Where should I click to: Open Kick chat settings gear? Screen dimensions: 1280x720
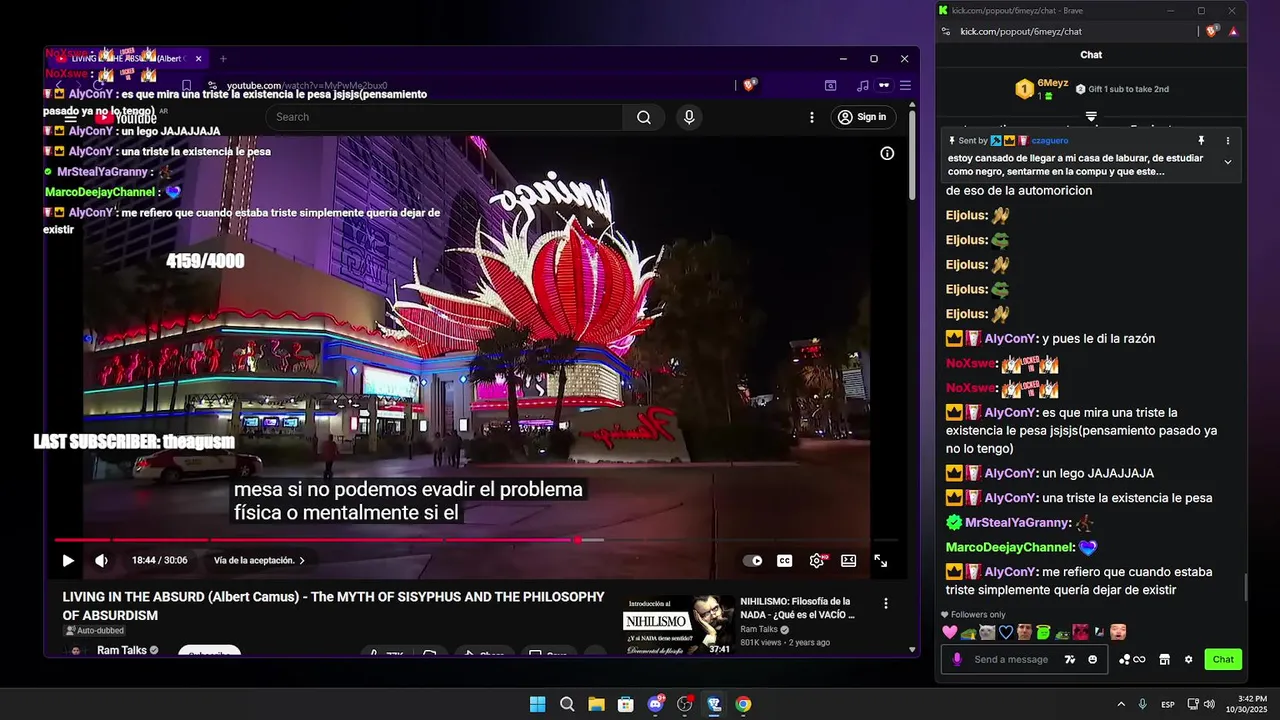pos(1188,659)
